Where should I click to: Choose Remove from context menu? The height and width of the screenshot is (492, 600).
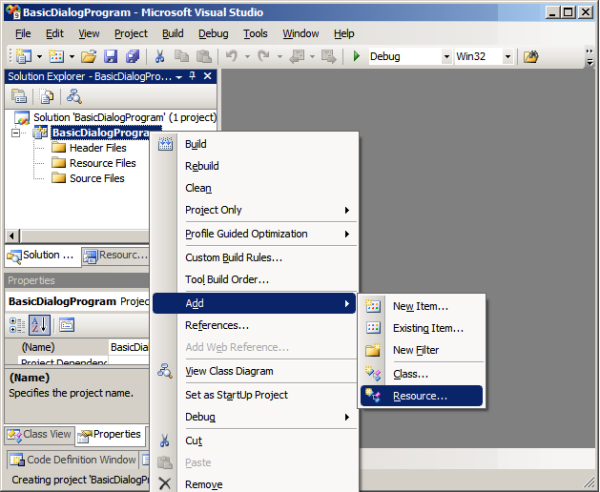[x=254, y=484]
